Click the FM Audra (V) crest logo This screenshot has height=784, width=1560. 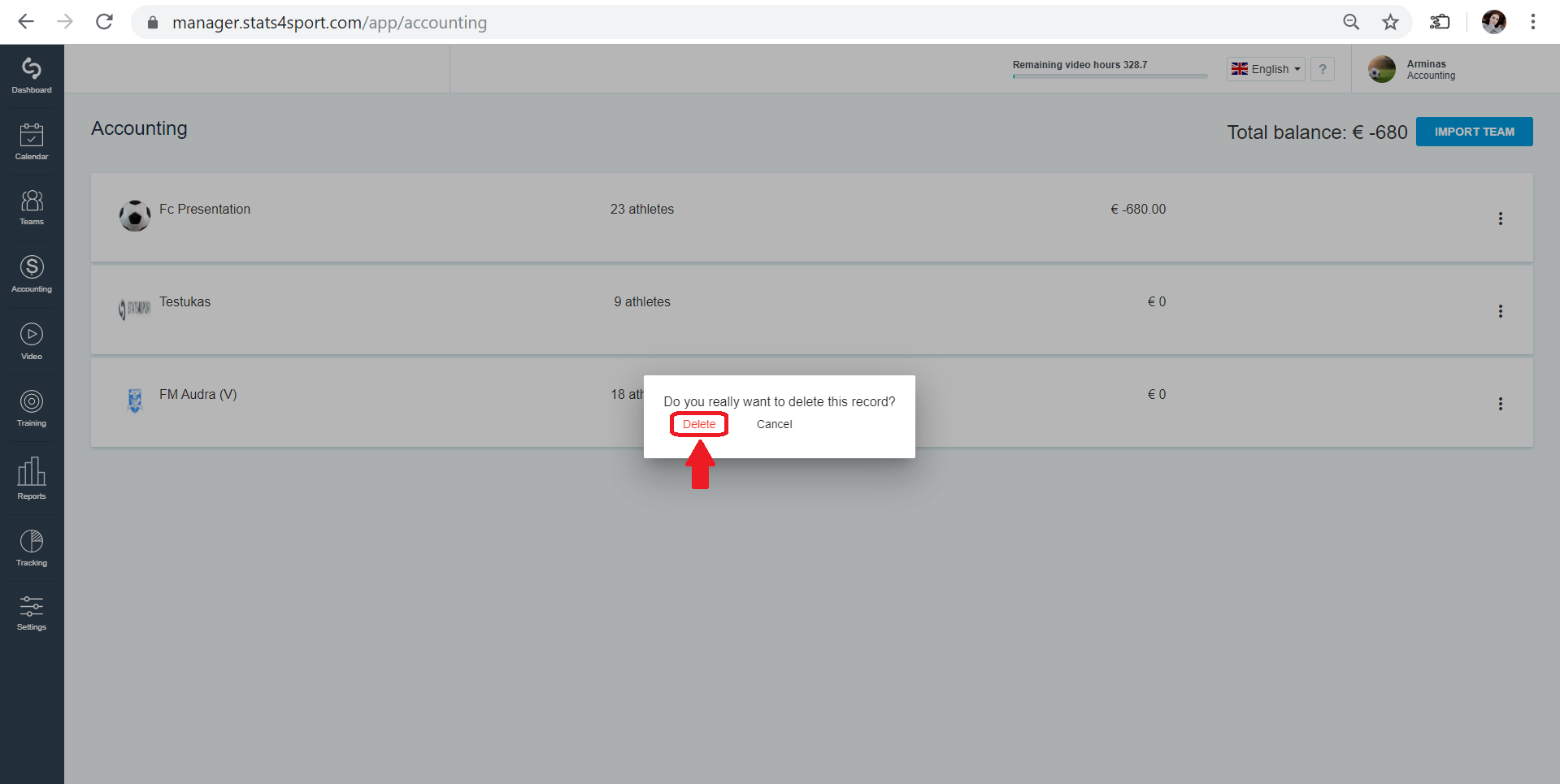(x=135, y=401)
